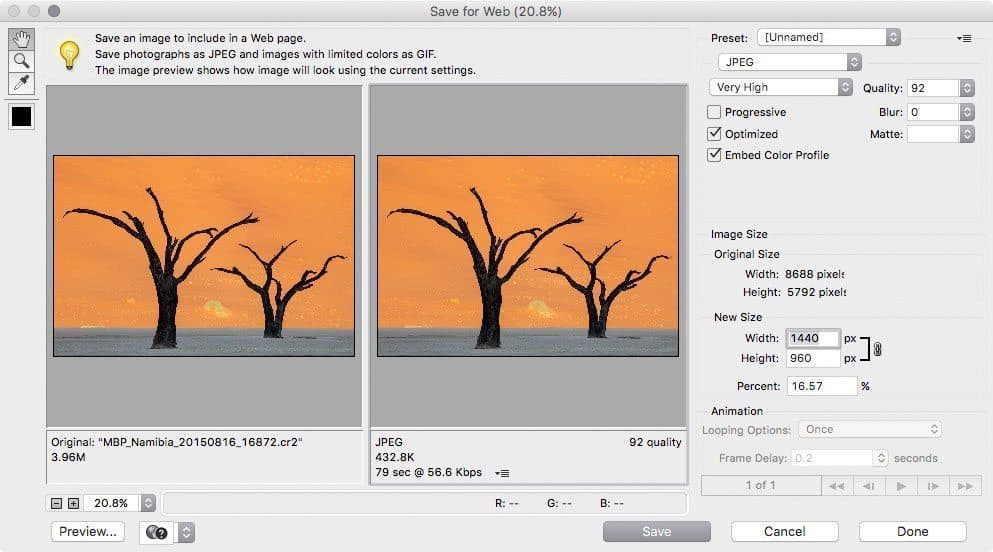Click the constrain proportions chain link icon
Image resolution: width=993 pixels, height=552 pixels.
(x=877, y=349)
